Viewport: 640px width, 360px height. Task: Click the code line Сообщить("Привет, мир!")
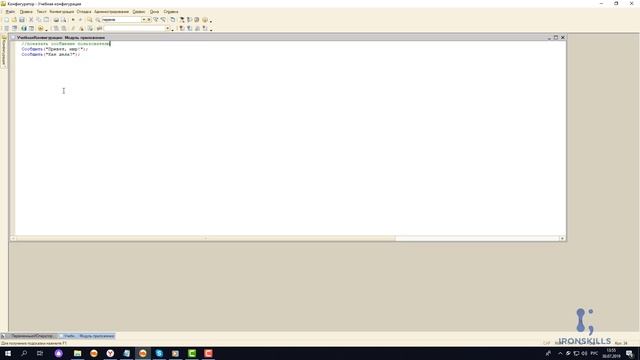pos(55,49)
